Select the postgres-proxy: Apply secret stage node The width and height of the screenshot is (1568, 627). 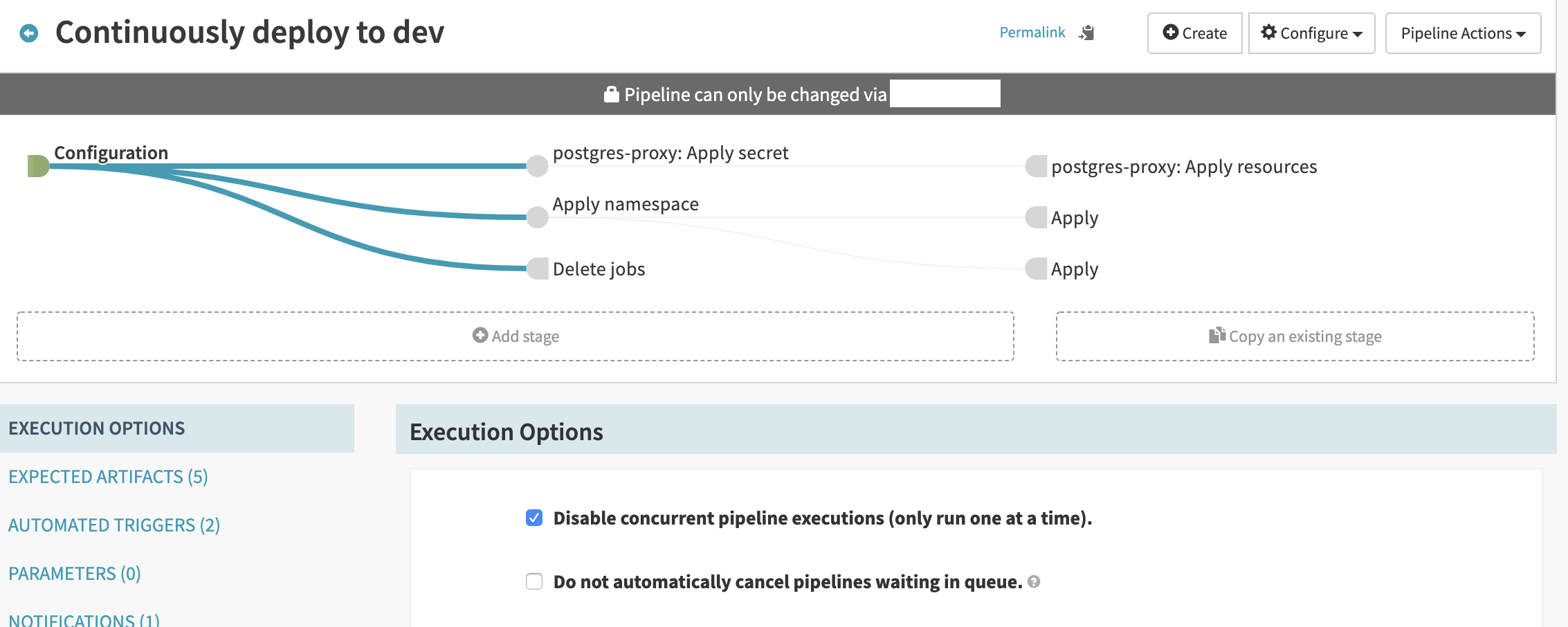(536, 166)
